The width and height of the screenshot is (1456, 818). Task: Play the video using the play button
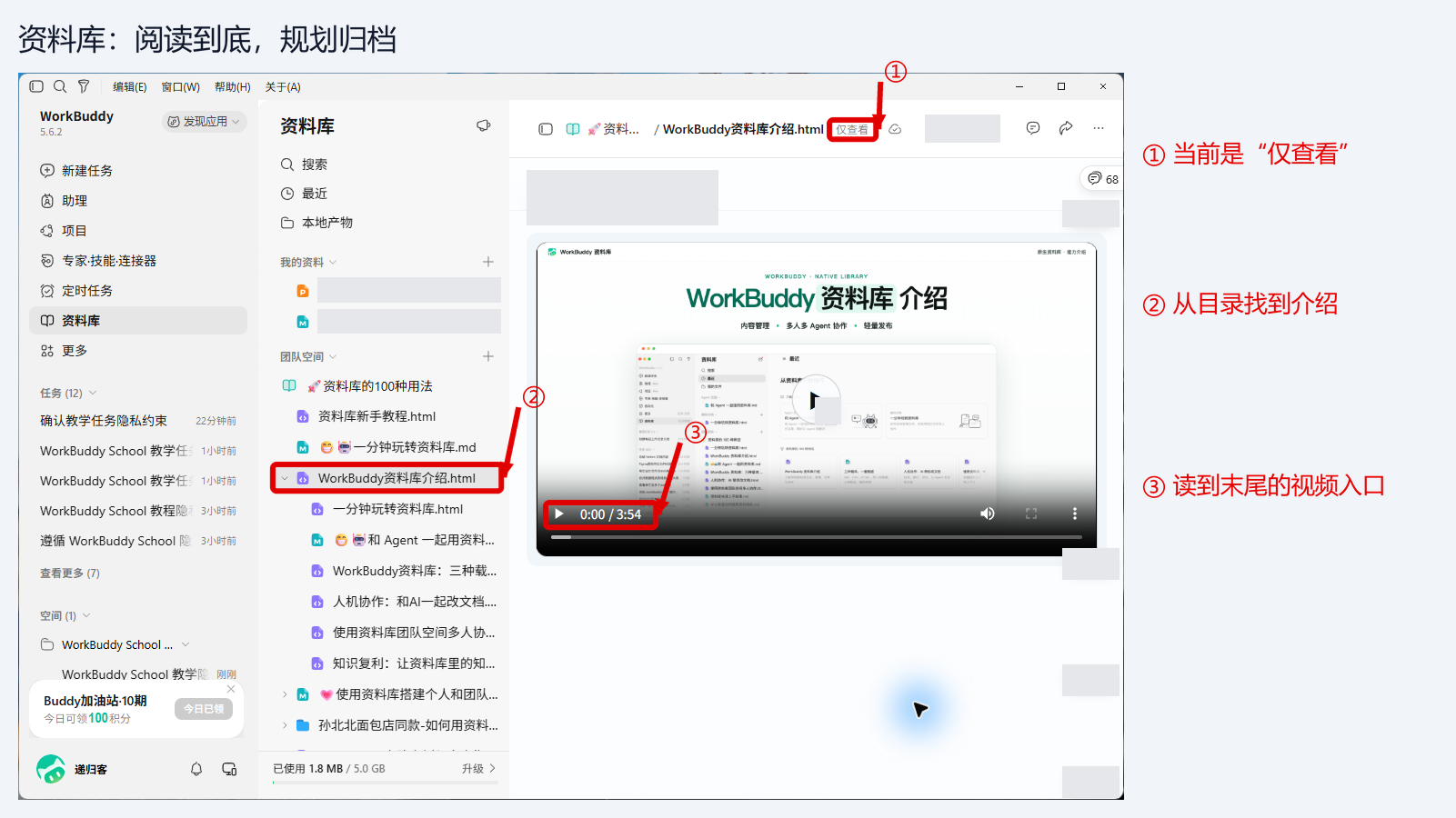(559, 514)
